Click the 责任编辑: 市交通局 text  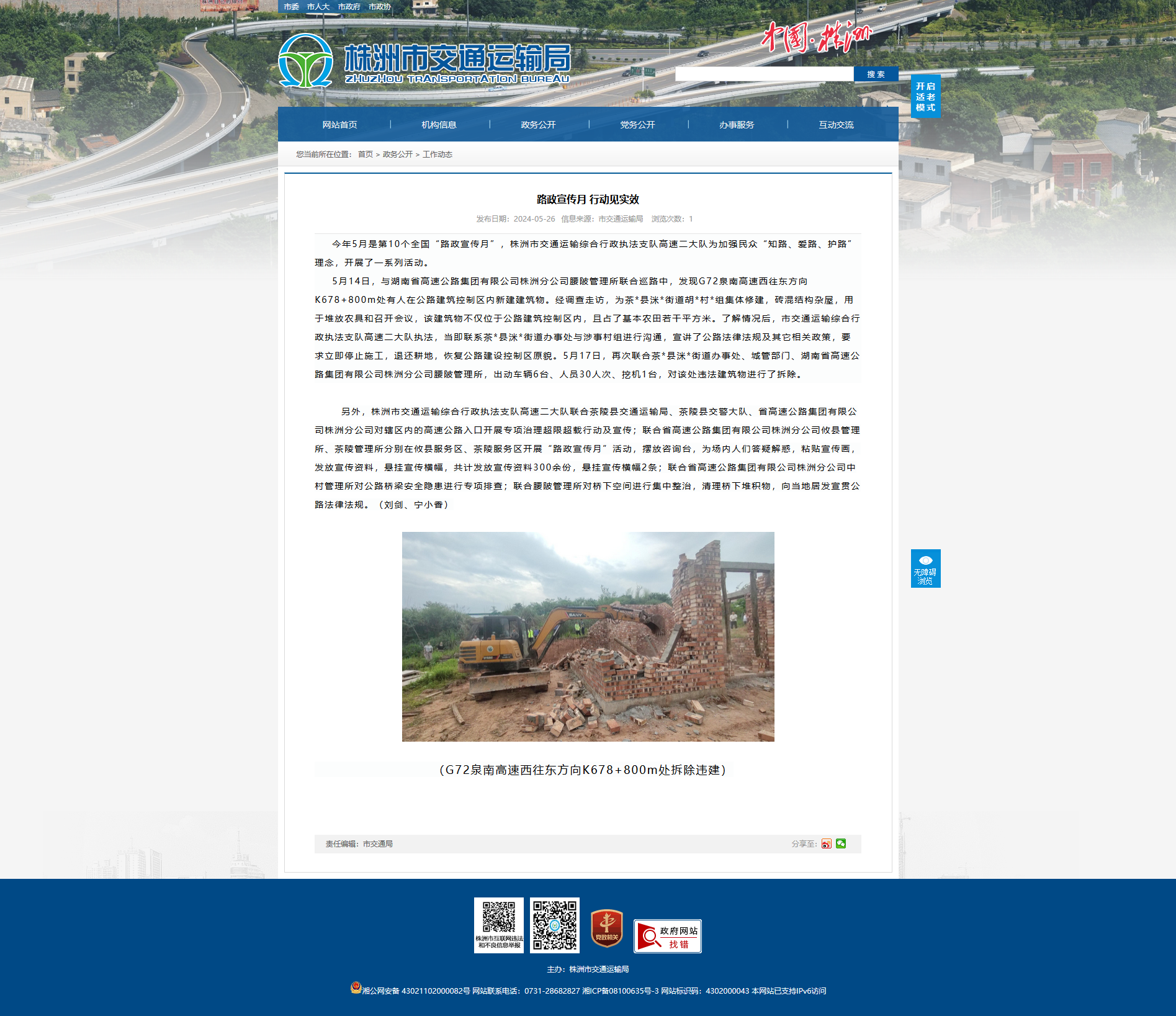click(x=359, y=844)
